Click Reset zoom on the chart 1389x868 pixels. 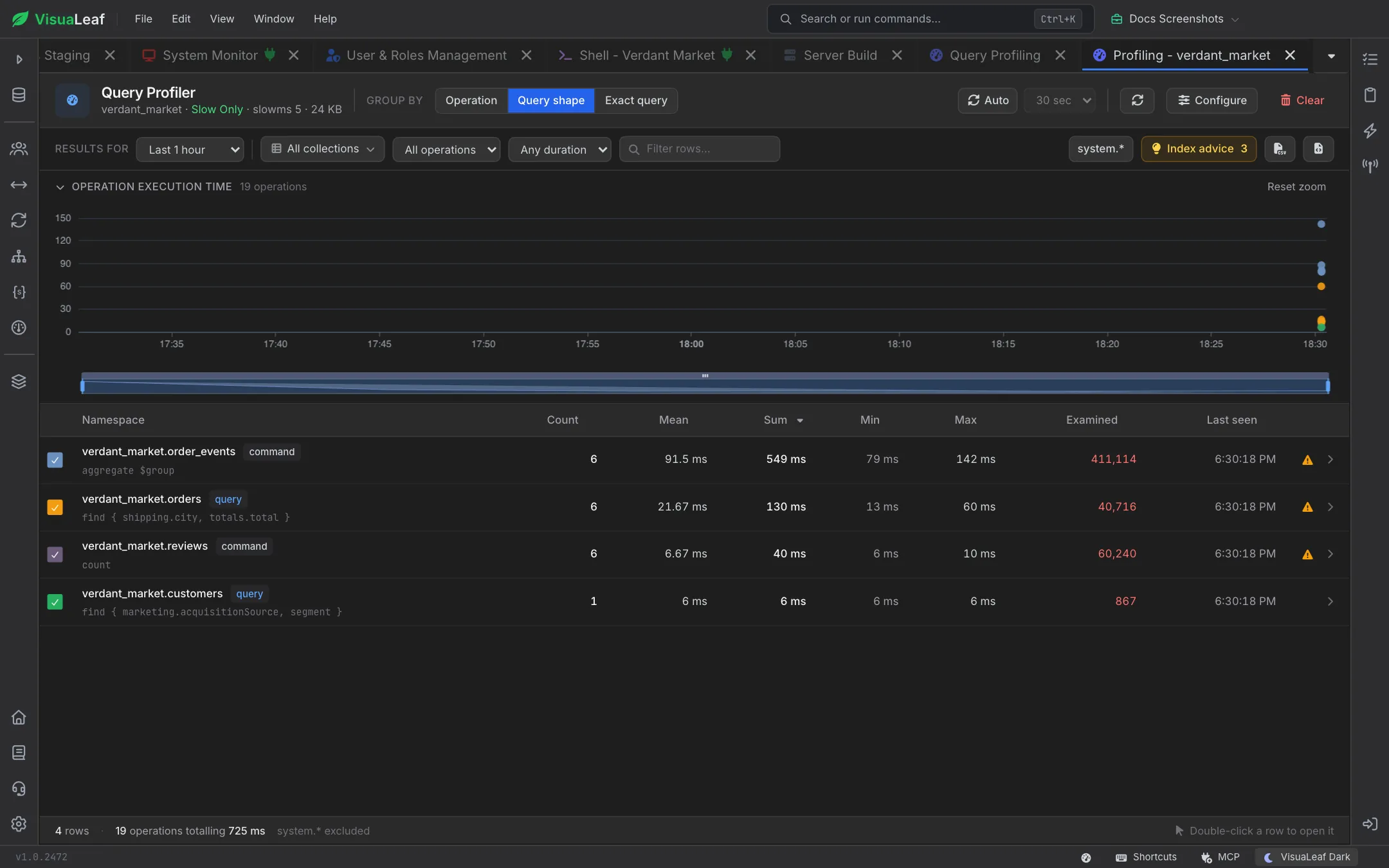coord(1296,186)
